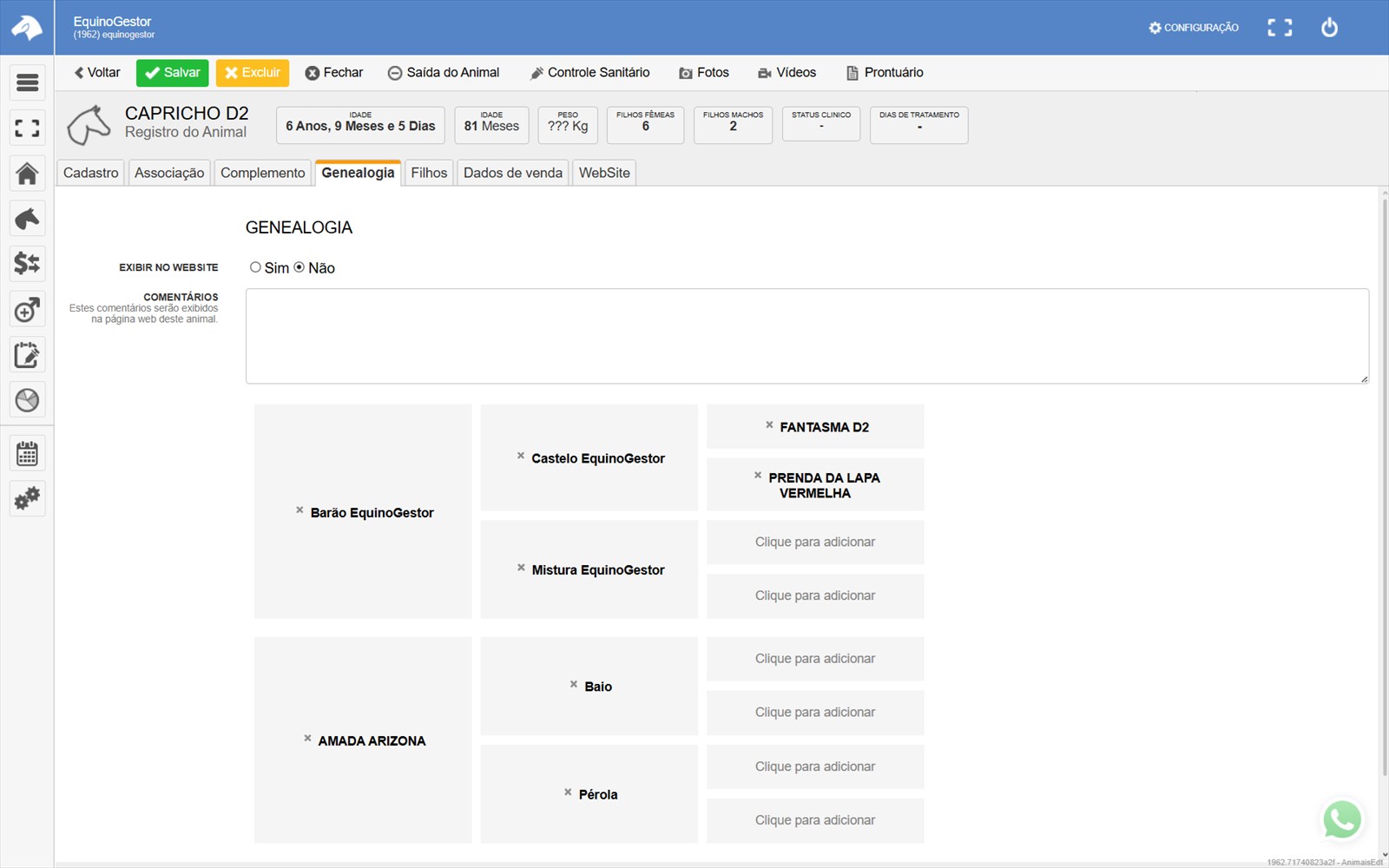The height and width of the screenshot is (868, 1389).
Task: Open the pie chart reports icon
Action: point(27,399)
